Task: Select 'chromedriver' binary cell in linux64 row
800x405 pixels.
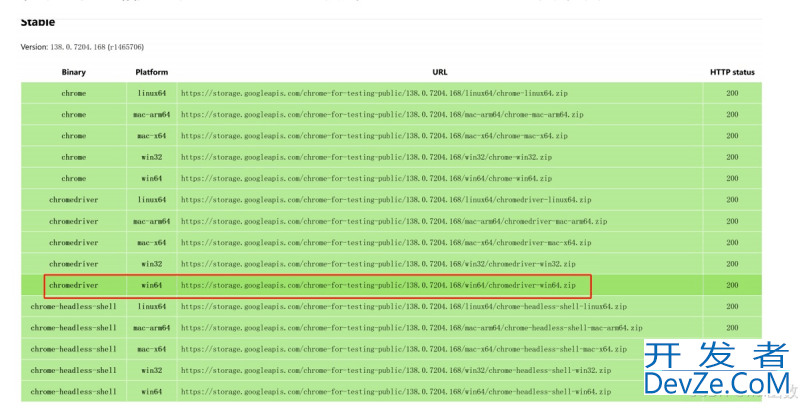Action: [73, 200]
